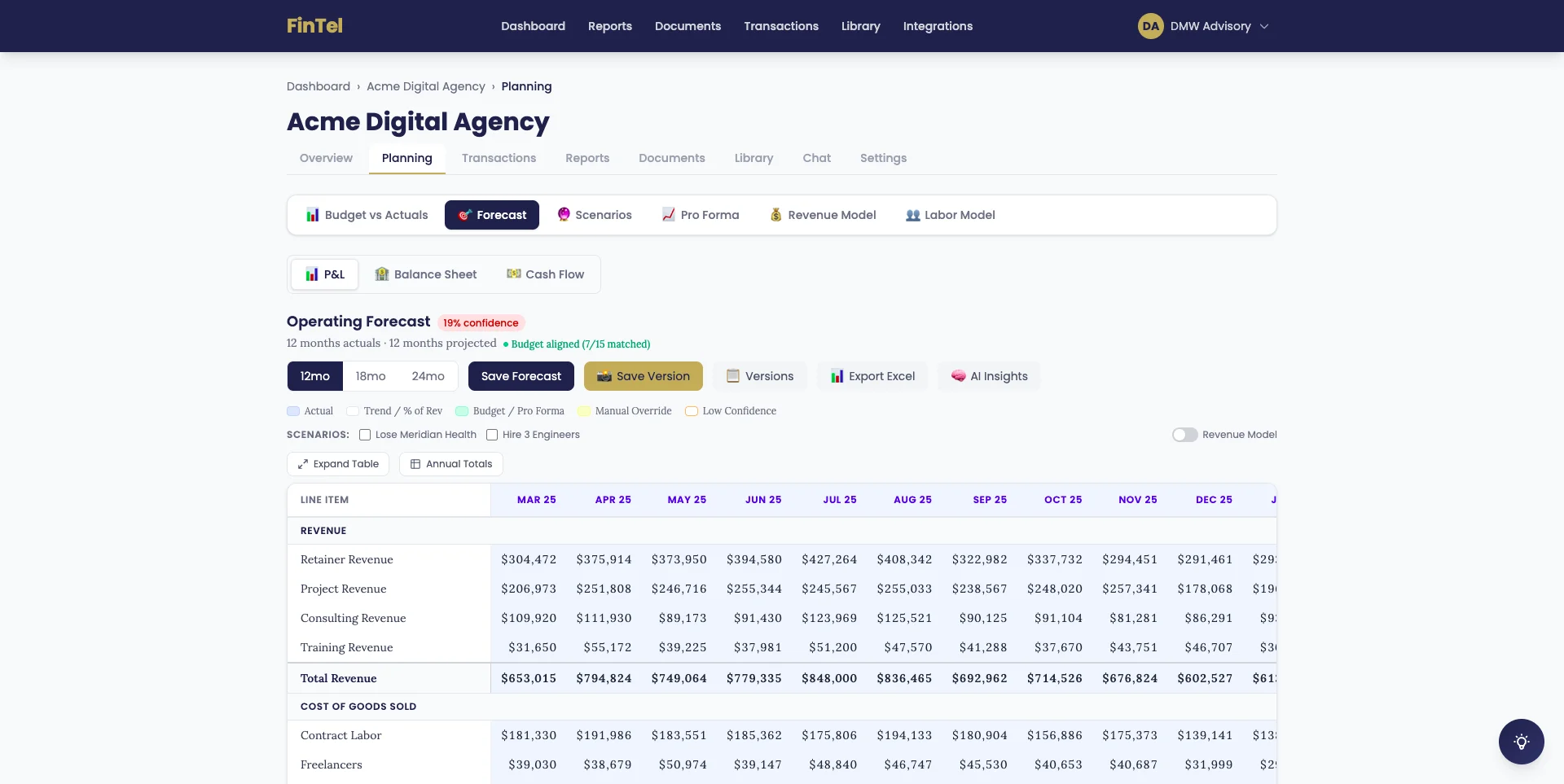This screenshot has height=784, width=1564.
Task: Click the Manual Override legend swatch
Action: click(584, 411)
